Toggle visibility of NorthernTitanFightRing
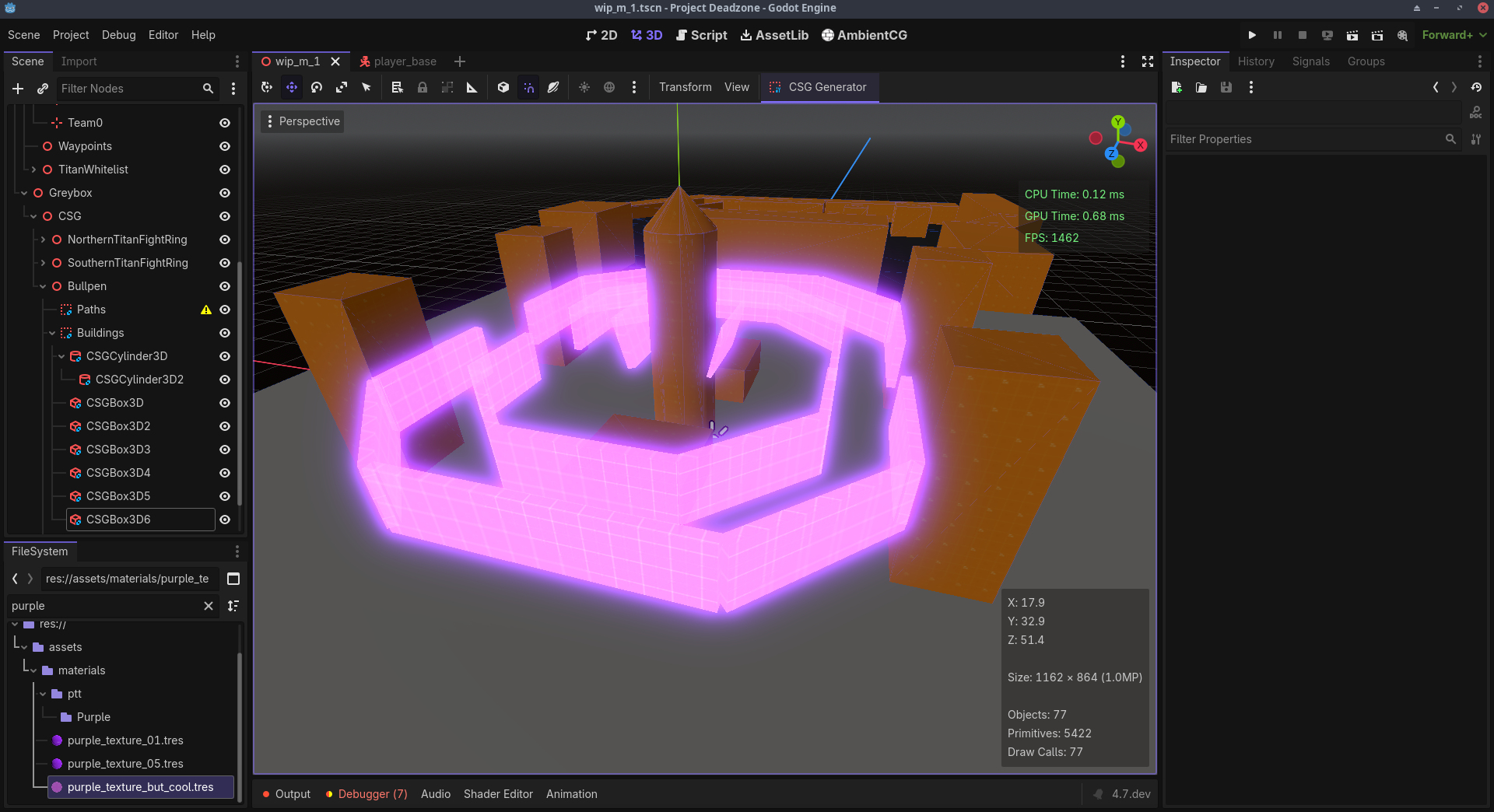The height and width of the screenshot is (812, 1494). click(225, 240)
